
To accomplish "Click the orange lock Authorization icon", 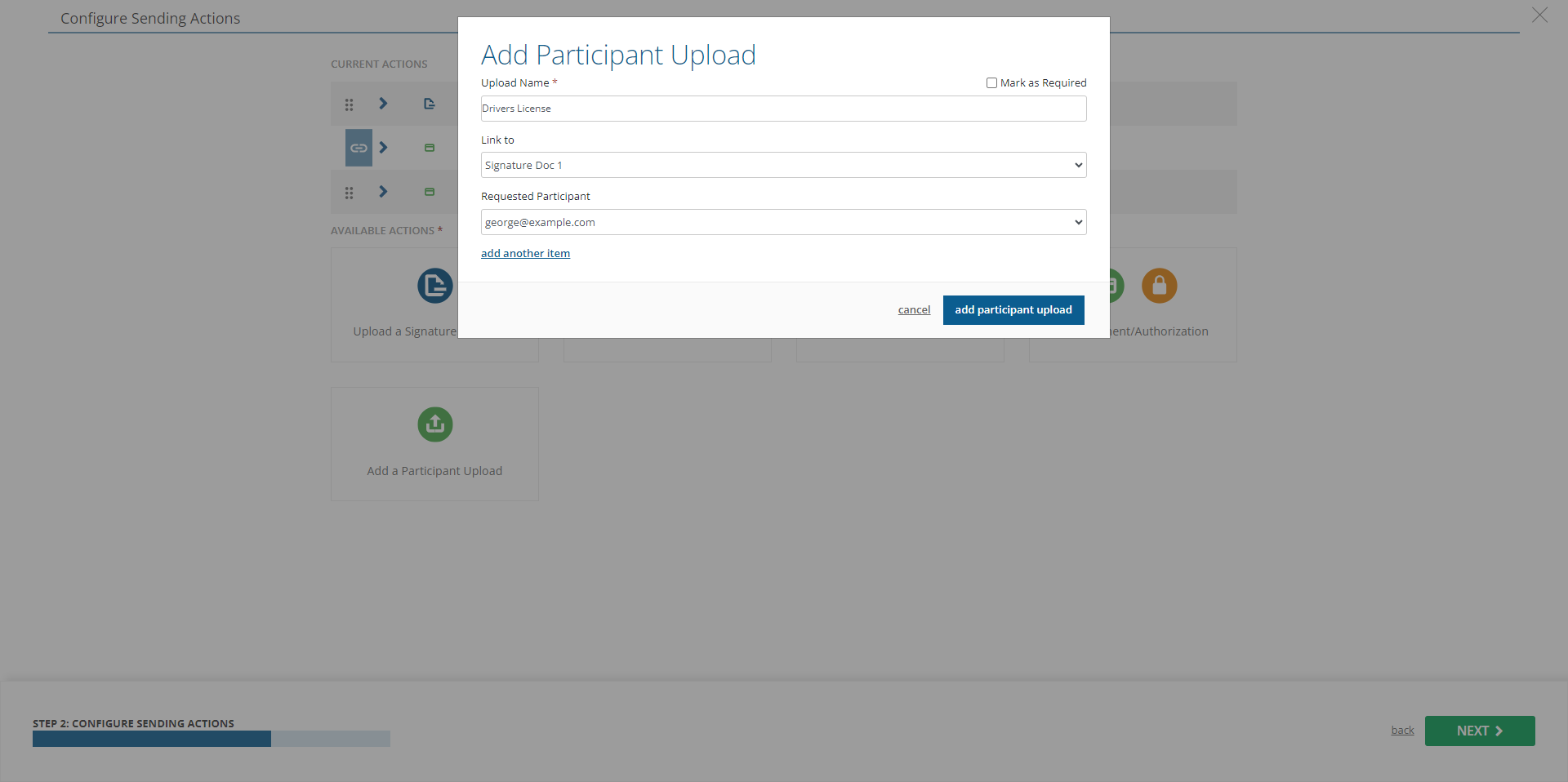I will pyautogui.click(x=1159, y=286).
